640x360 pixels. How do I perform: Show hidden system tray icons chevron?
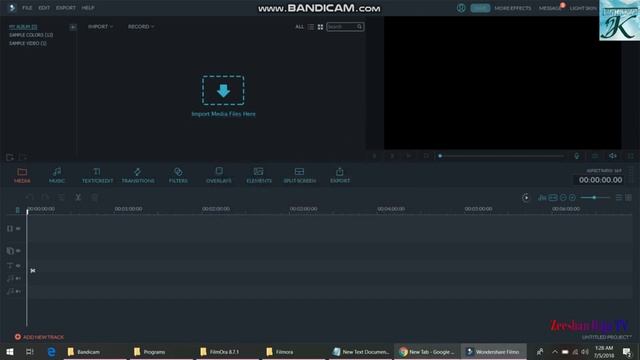click(x=555, y=352)
